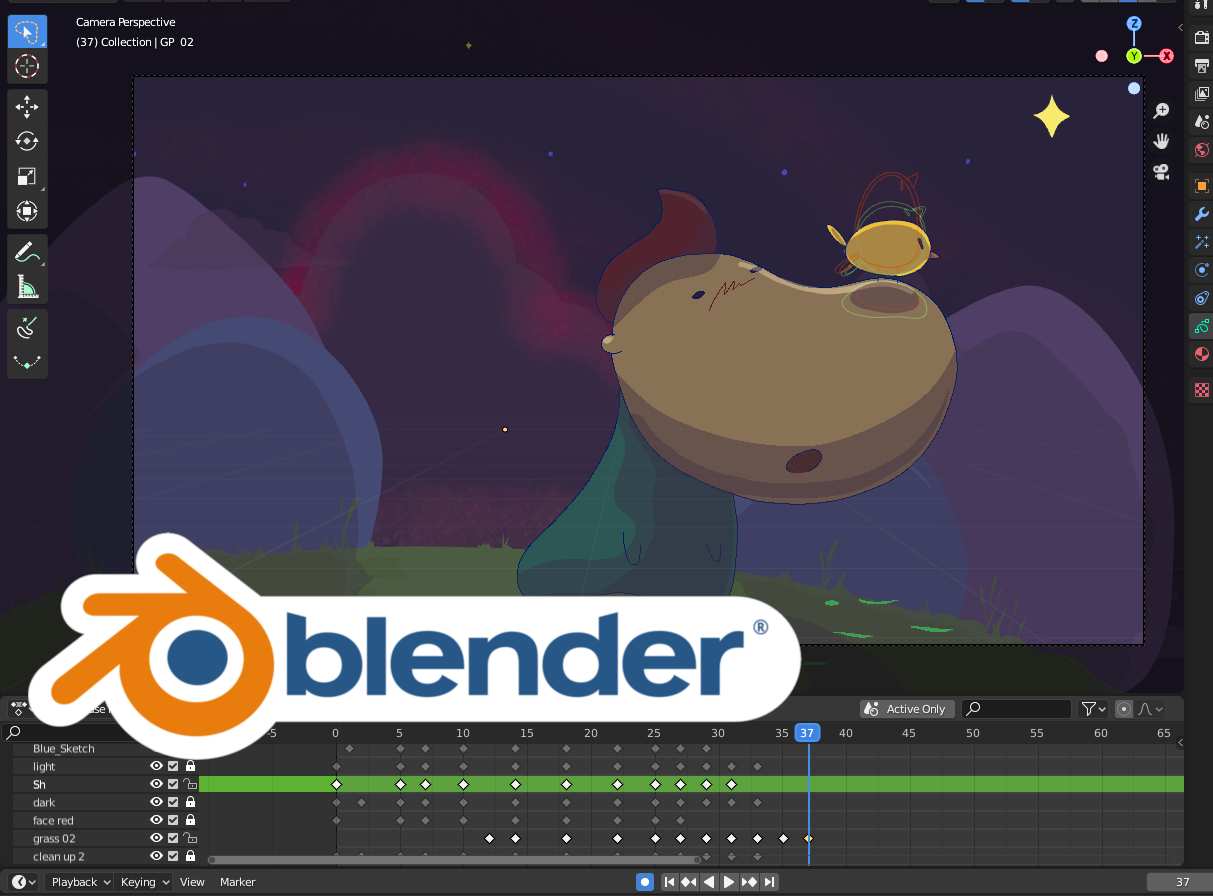This screenshot has height=896, width=1213.
Task: Open proportional falloff curve dropdown
Action: coord(1151,709)
